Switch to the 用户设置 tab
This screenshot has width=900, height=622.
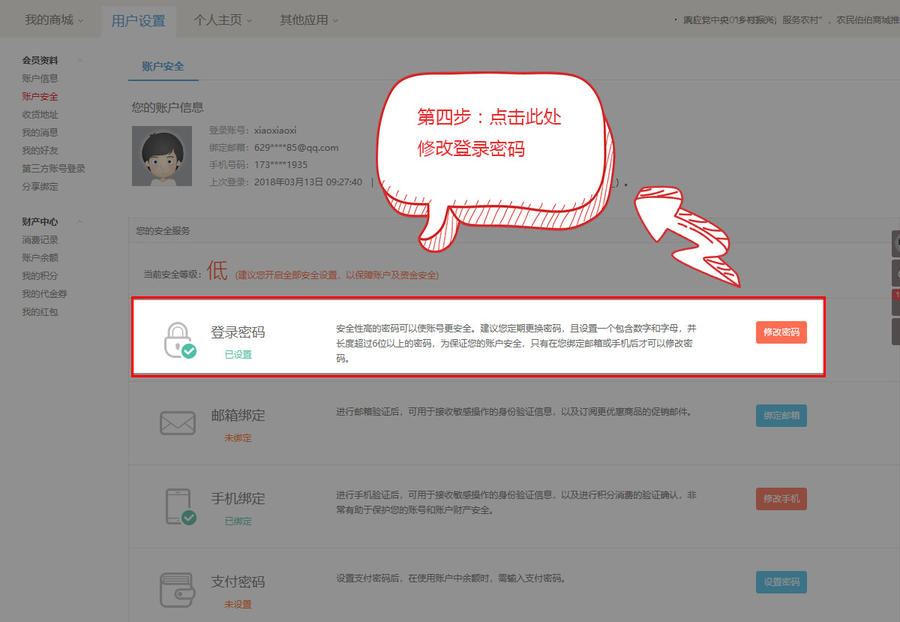click(x=139, y=18)
